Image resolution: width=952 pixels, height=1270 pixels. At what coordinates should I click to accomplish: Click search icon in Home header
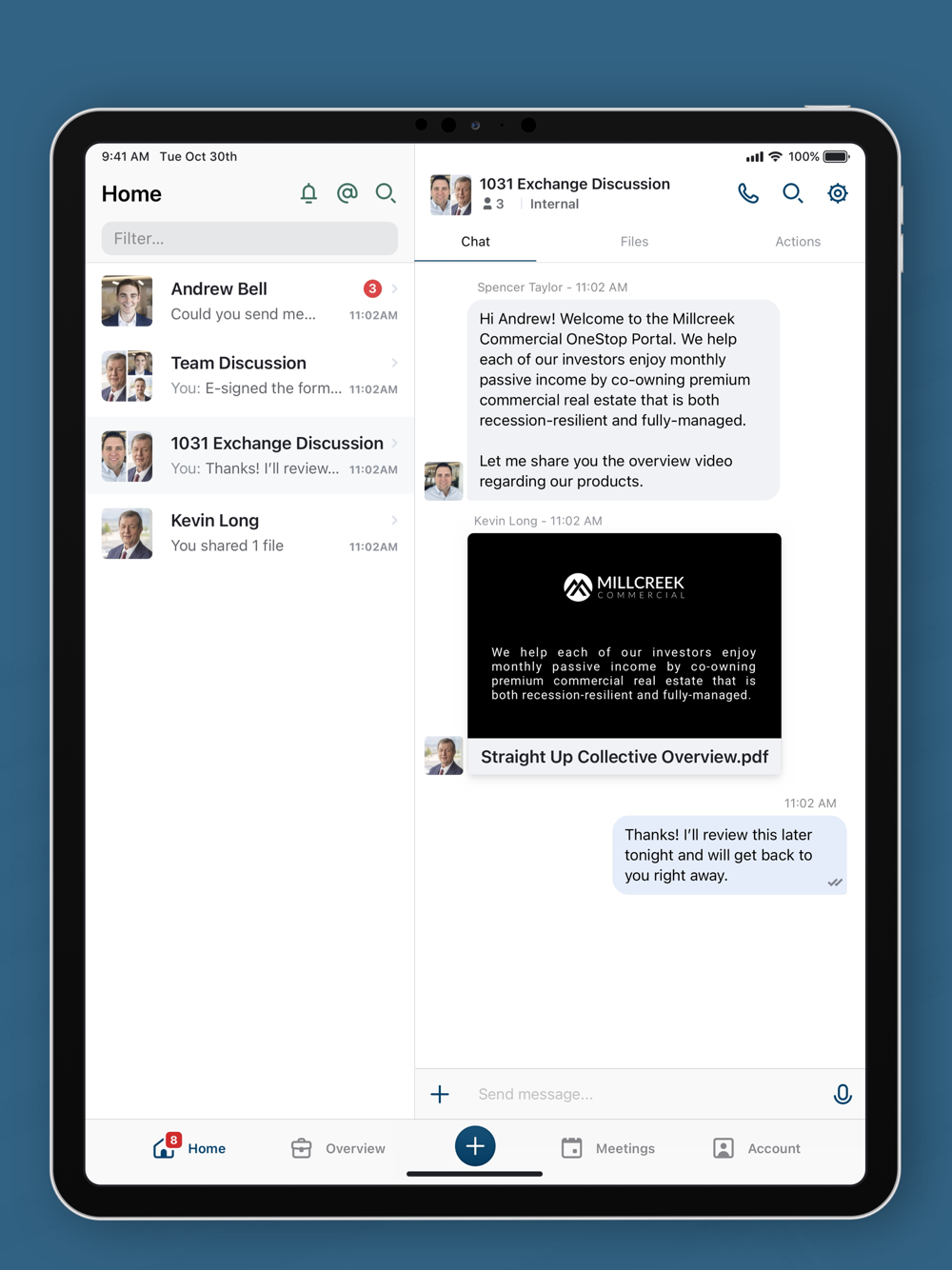click(x=386, y=193)
